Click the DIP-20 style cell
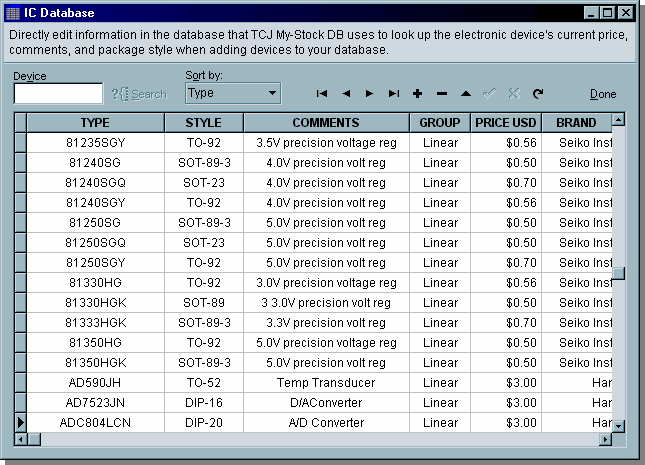 point(204,423)
